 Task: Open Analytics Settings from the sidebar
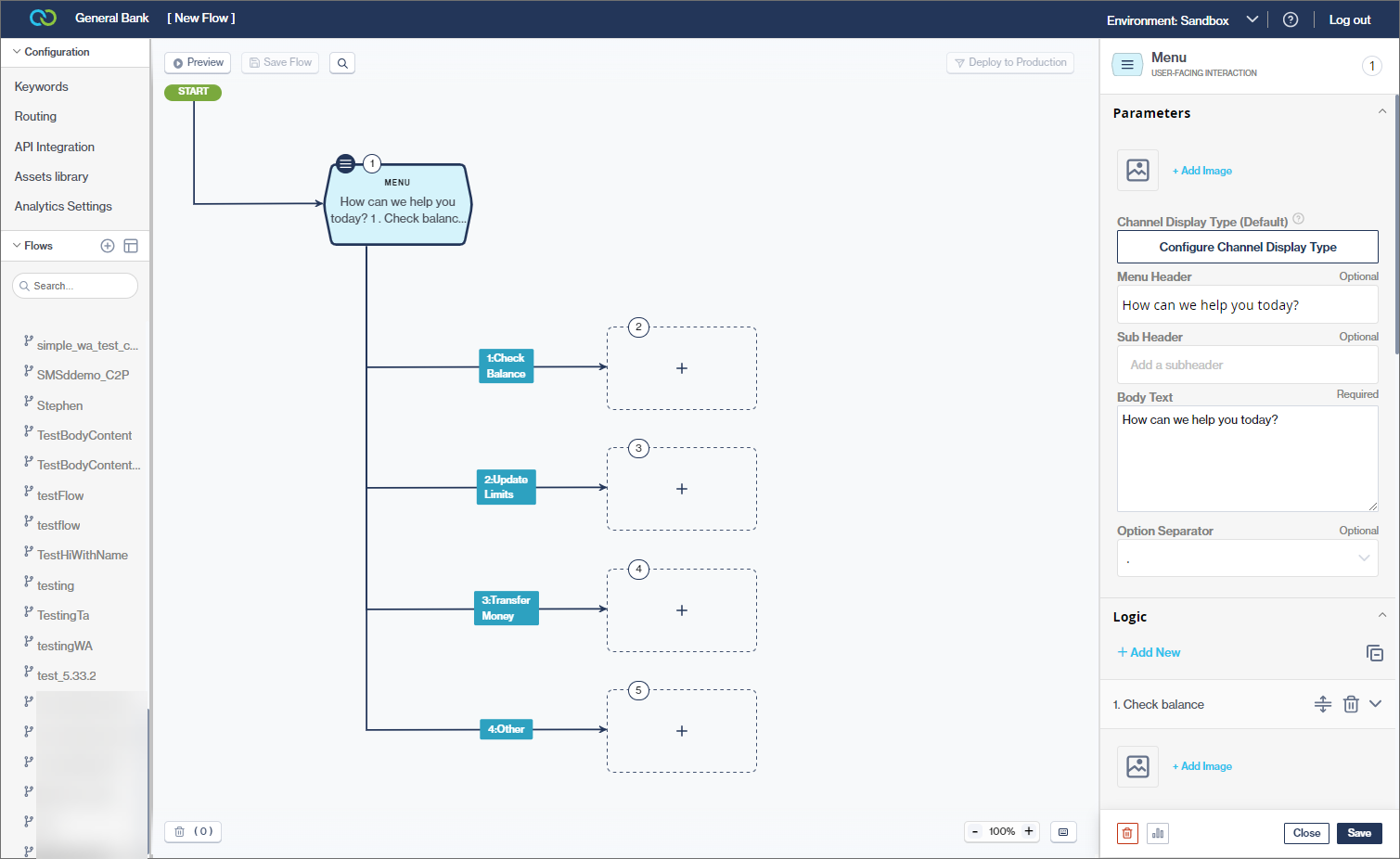[x=62, y=206]
